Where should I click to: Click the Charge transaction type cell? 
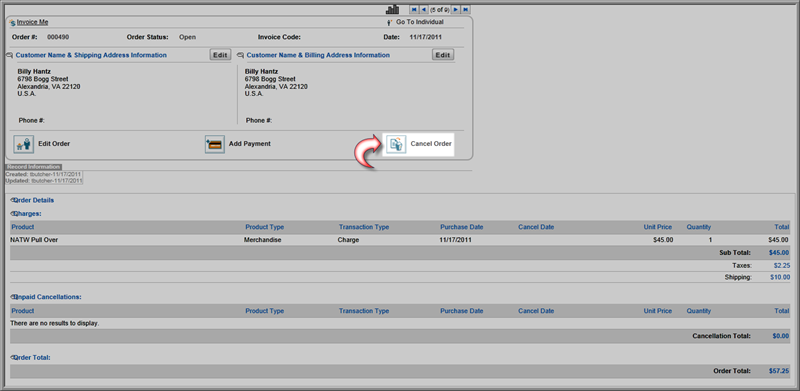(x=348, y=240)
